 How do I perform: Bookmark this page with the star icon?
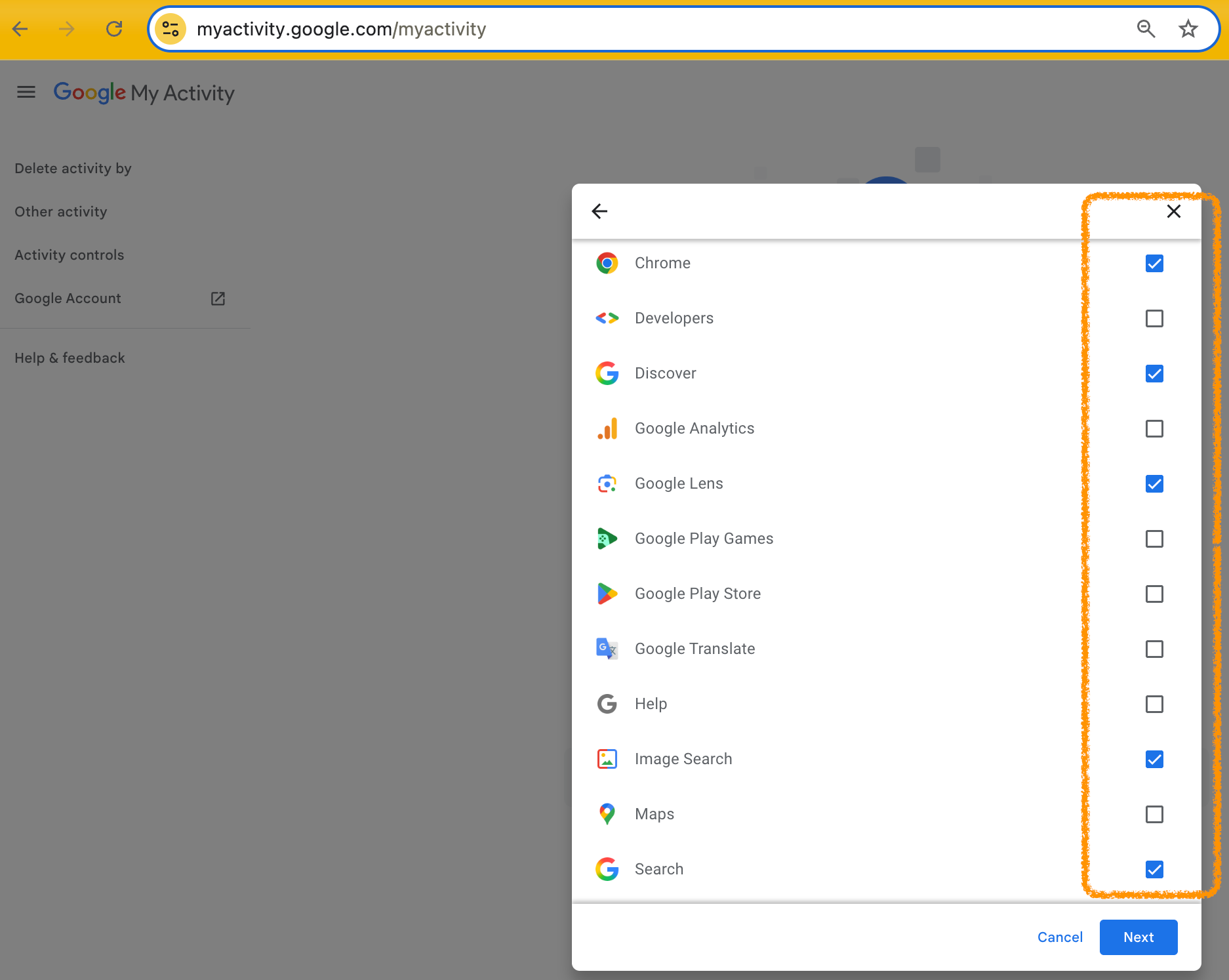pyautogui.click(x=1188, y=29)
